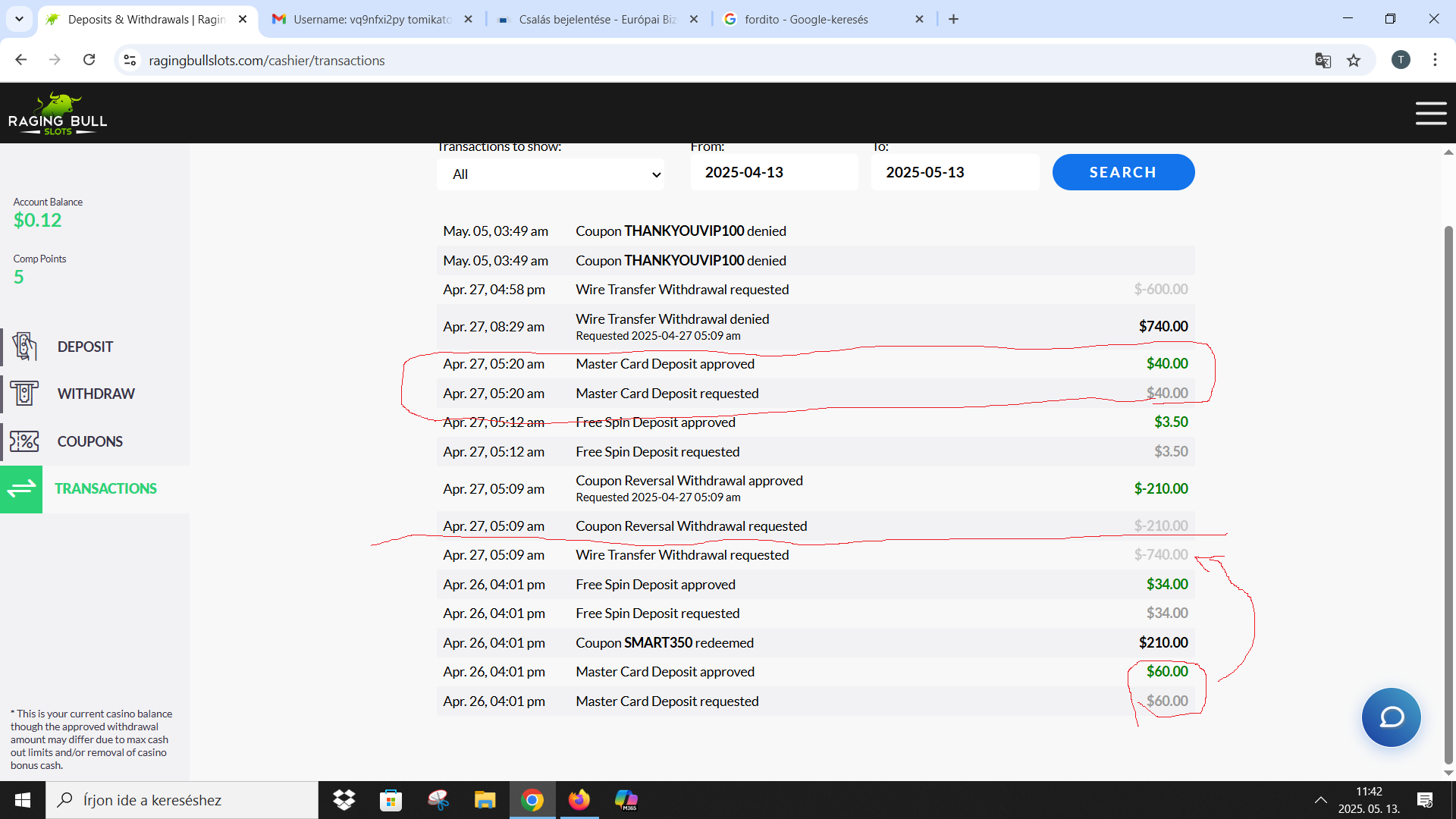Viewport: 1456px width, 819px height.
Task: Click the approved $3.50 Free Spin amount
Action: (1171, 422)
